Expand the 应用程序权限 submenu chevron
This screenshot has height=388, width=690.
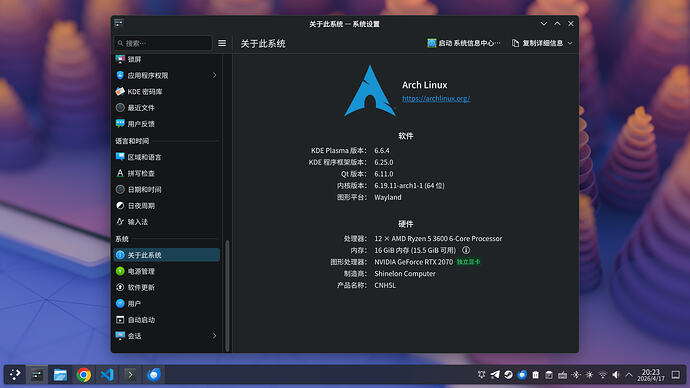coord(214,75)
